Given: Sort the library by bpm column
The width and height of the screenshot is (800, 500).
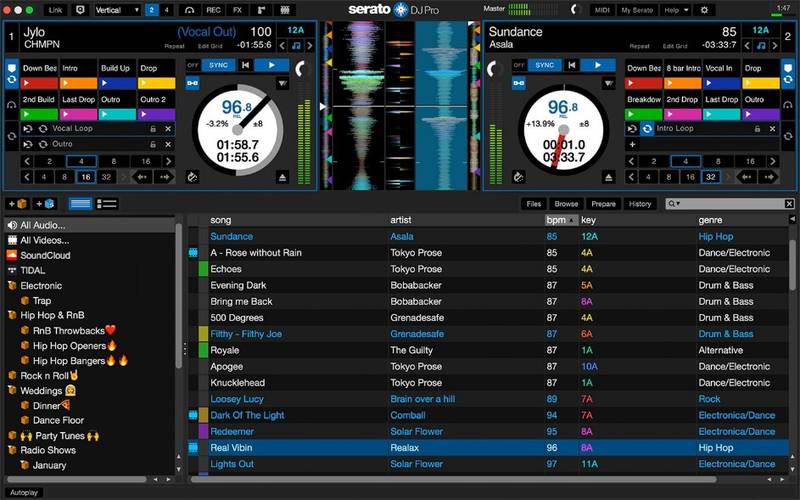Looking at the screenshot, I should pos(558,220).
